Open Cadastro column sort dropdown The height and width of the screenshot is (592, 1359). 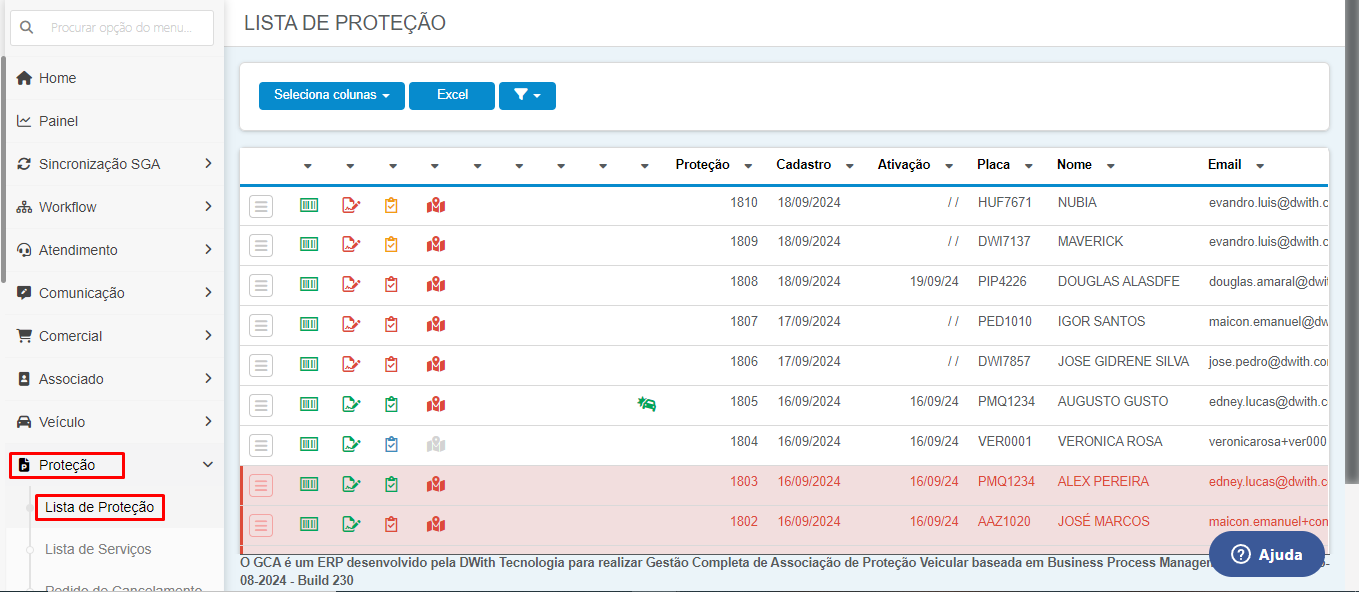pos(849,166)
